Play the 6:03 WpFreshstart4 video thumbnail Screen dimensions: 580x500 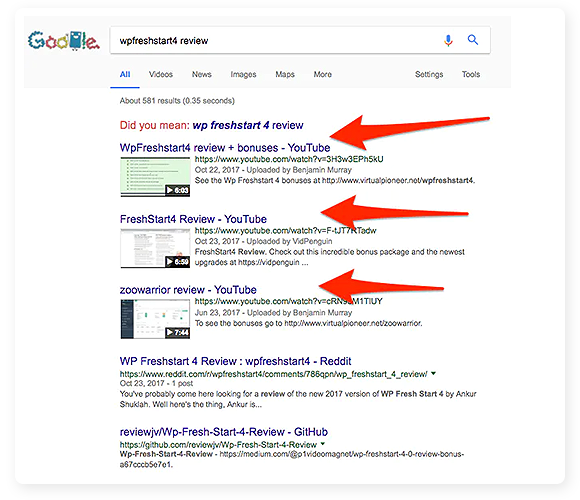(155, 177)
